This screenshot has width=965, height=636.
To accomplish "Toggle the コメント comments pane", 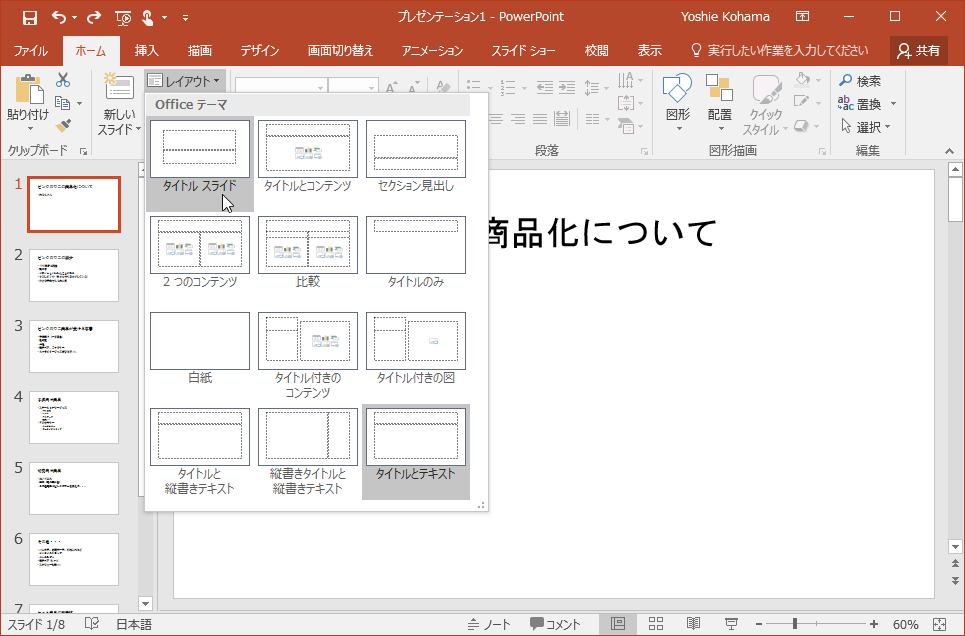I will (x=556, y=624).
